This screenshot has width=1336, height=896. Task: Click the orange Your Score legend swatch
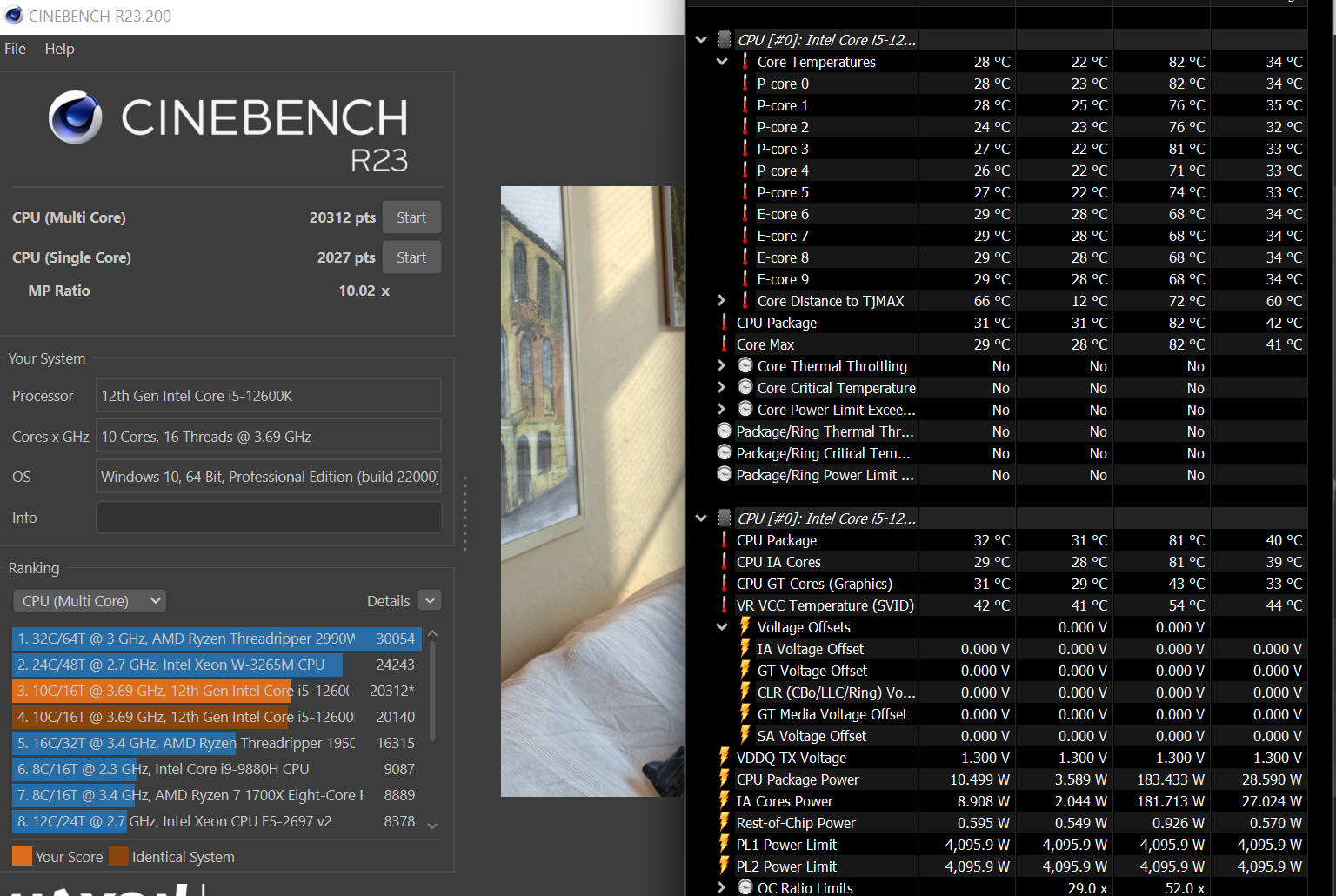click(23, 857)
